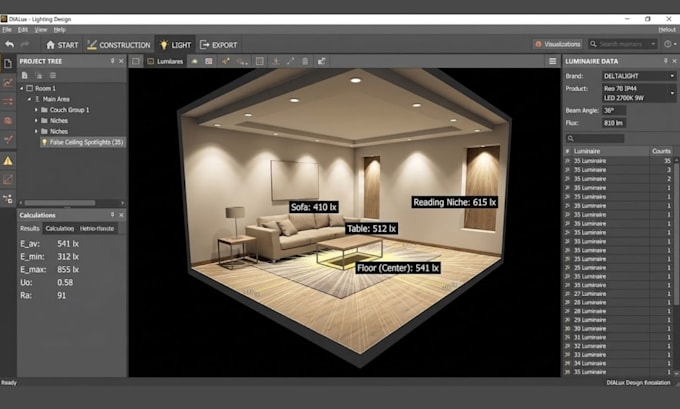Click the glowing light icon right of Lumiares
Screen dimensions: 680x409
coord(194,61)
